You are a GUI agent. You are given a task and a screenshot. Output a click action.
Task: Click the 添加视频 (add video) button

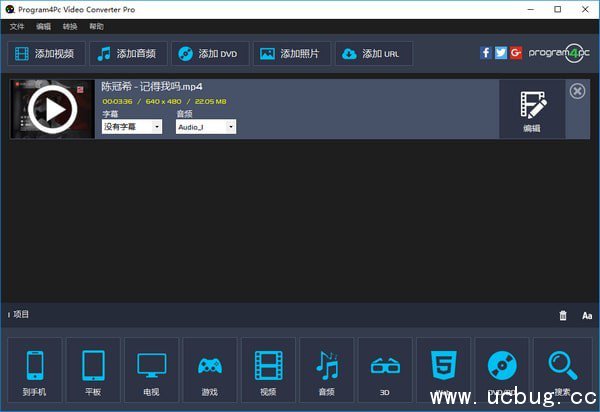tap(46, 54)
